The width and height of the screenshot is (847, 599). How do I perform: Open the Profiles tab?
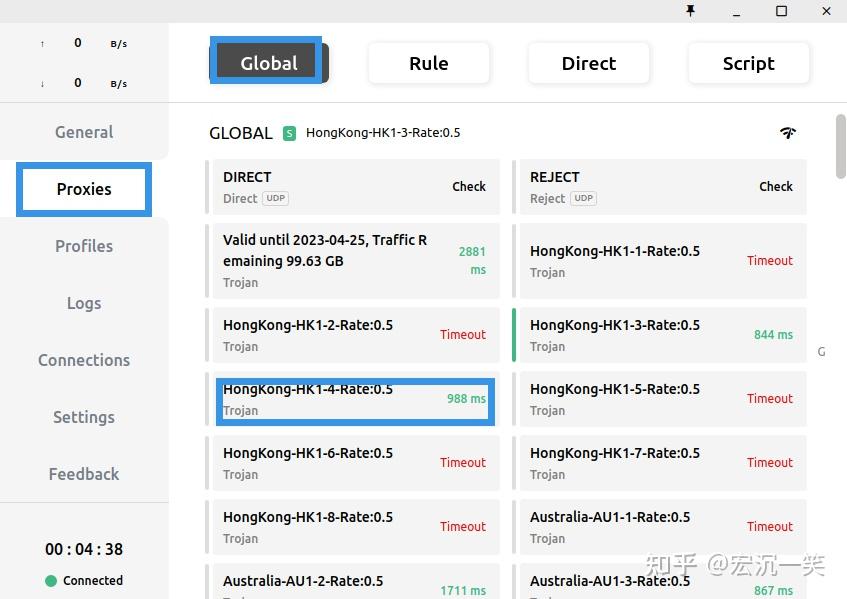(84, 246)
